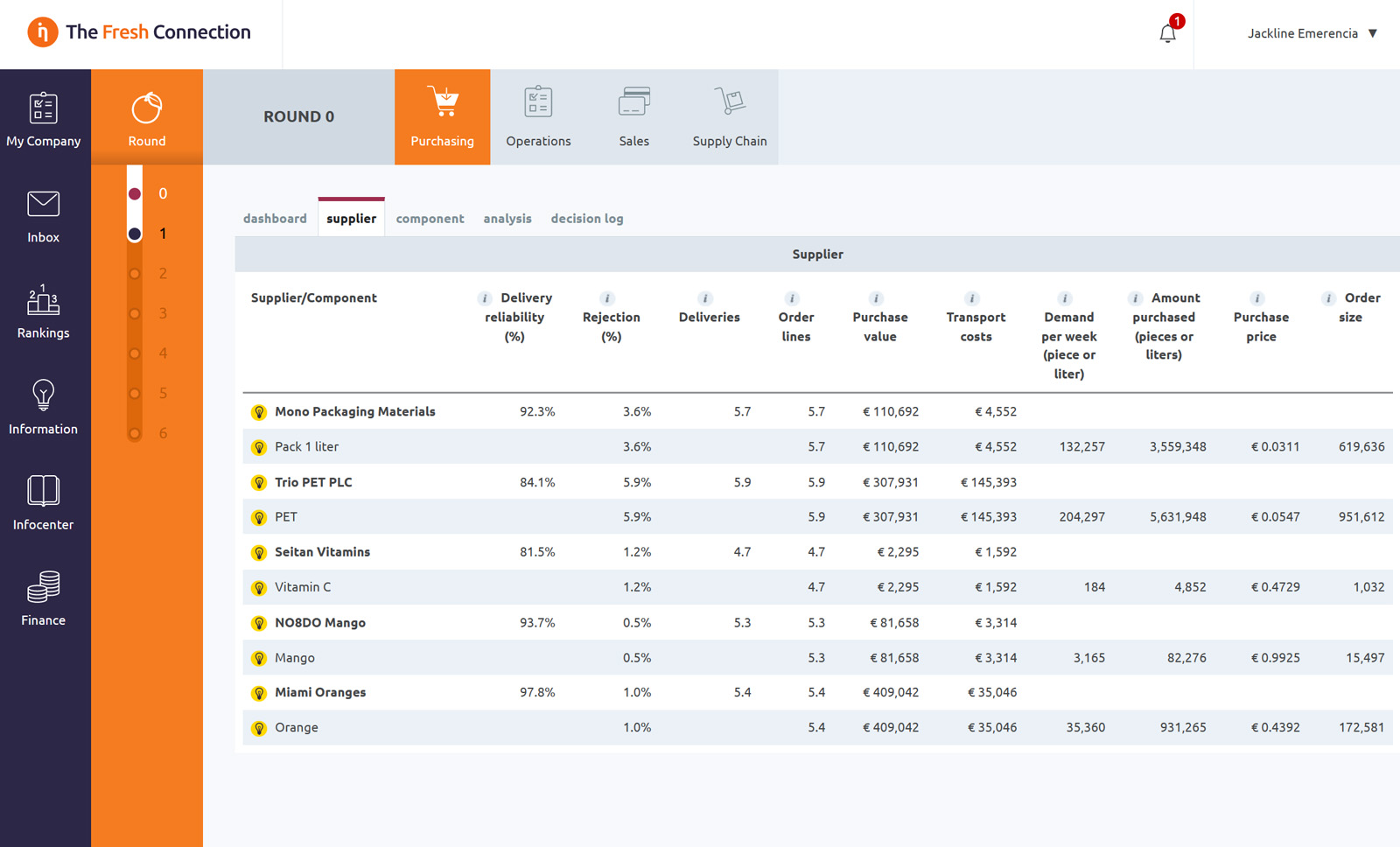This screenshot has height=847, width=1400.
Task: Click the lightbulb icon in the PET row
Action: point(259,517)
